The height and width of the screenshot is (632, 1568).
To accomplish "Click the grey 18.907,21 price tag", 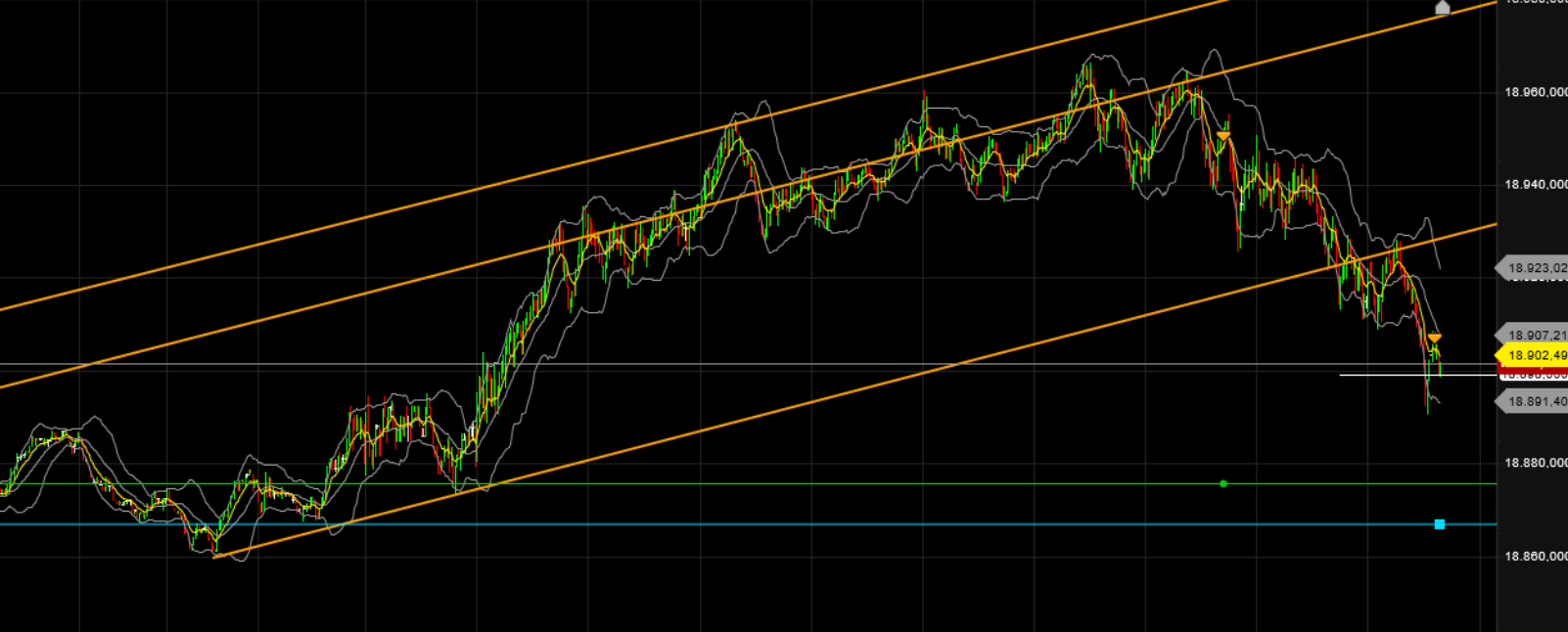I will tap(1532, 335).
